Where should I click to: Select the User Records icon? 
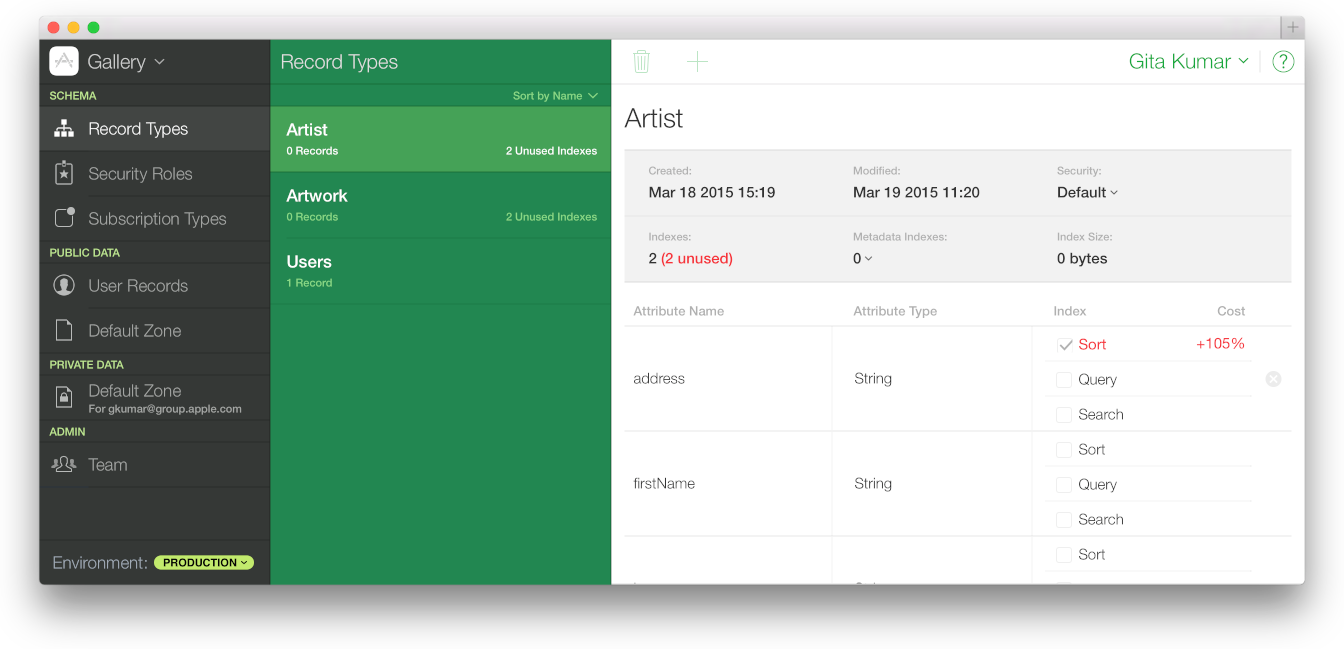pos(63,285)
